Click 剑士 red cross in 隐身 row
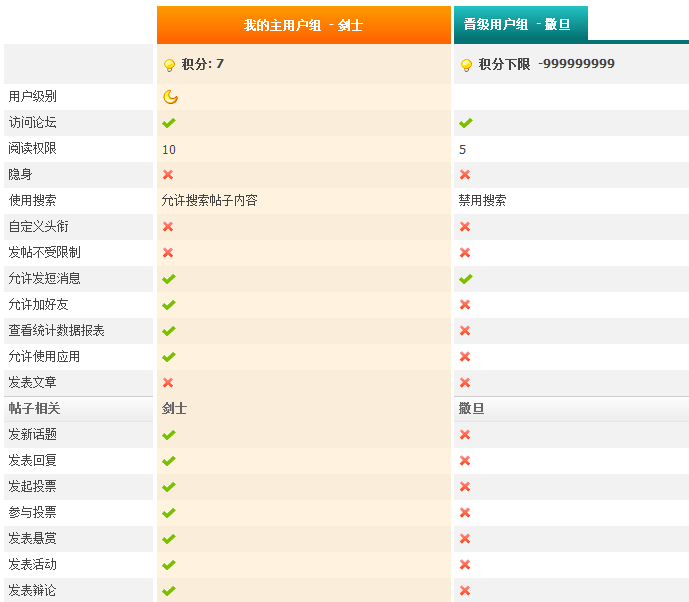Viewport: 689px width, 602px height. (168, 175)
